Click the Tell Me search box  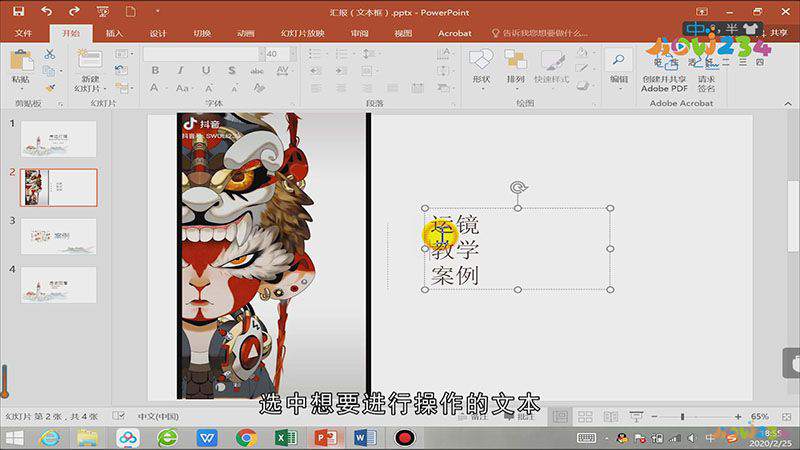click(x=539, y=33)
